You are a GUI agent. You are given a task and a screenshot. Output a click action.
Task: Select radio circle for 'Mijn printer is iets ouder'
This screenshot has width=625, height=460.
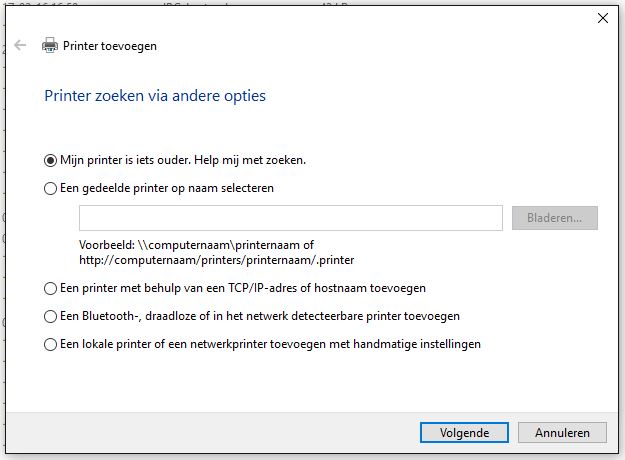(50, 161)
